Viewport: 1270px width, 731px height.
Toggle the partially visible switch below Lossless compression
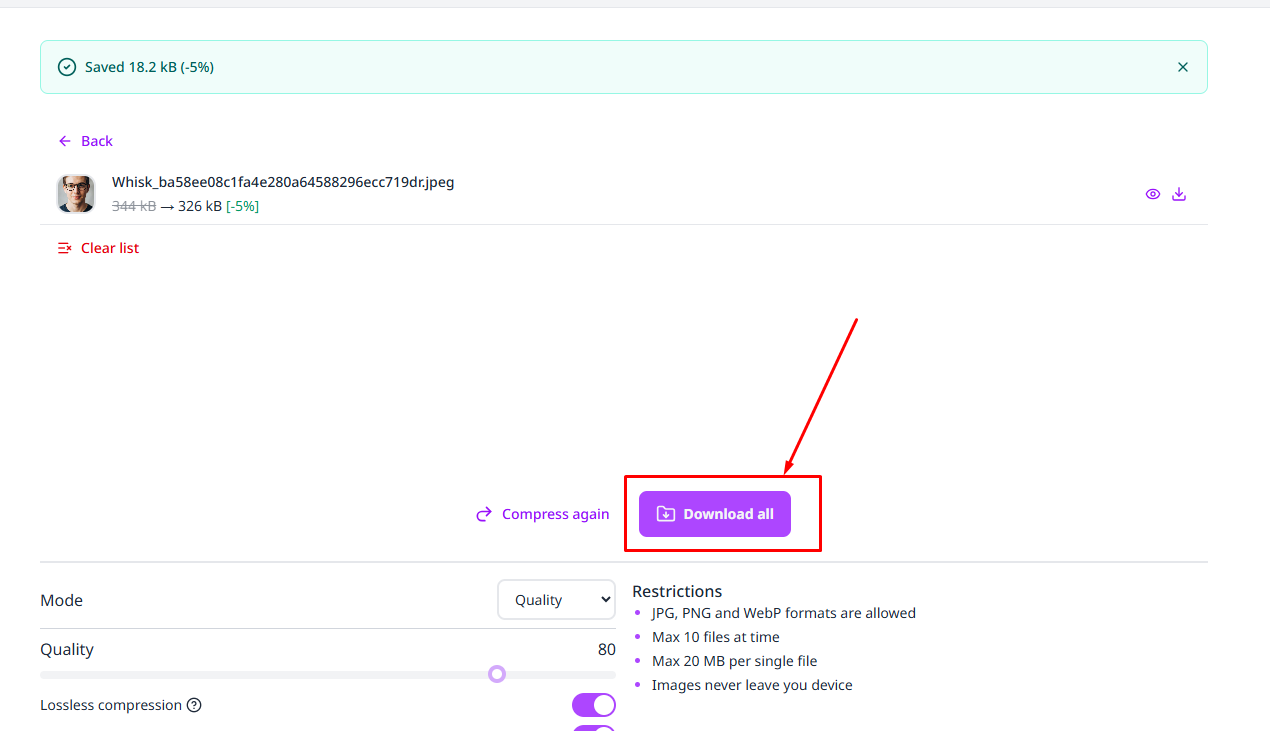(x=594, y=728)
